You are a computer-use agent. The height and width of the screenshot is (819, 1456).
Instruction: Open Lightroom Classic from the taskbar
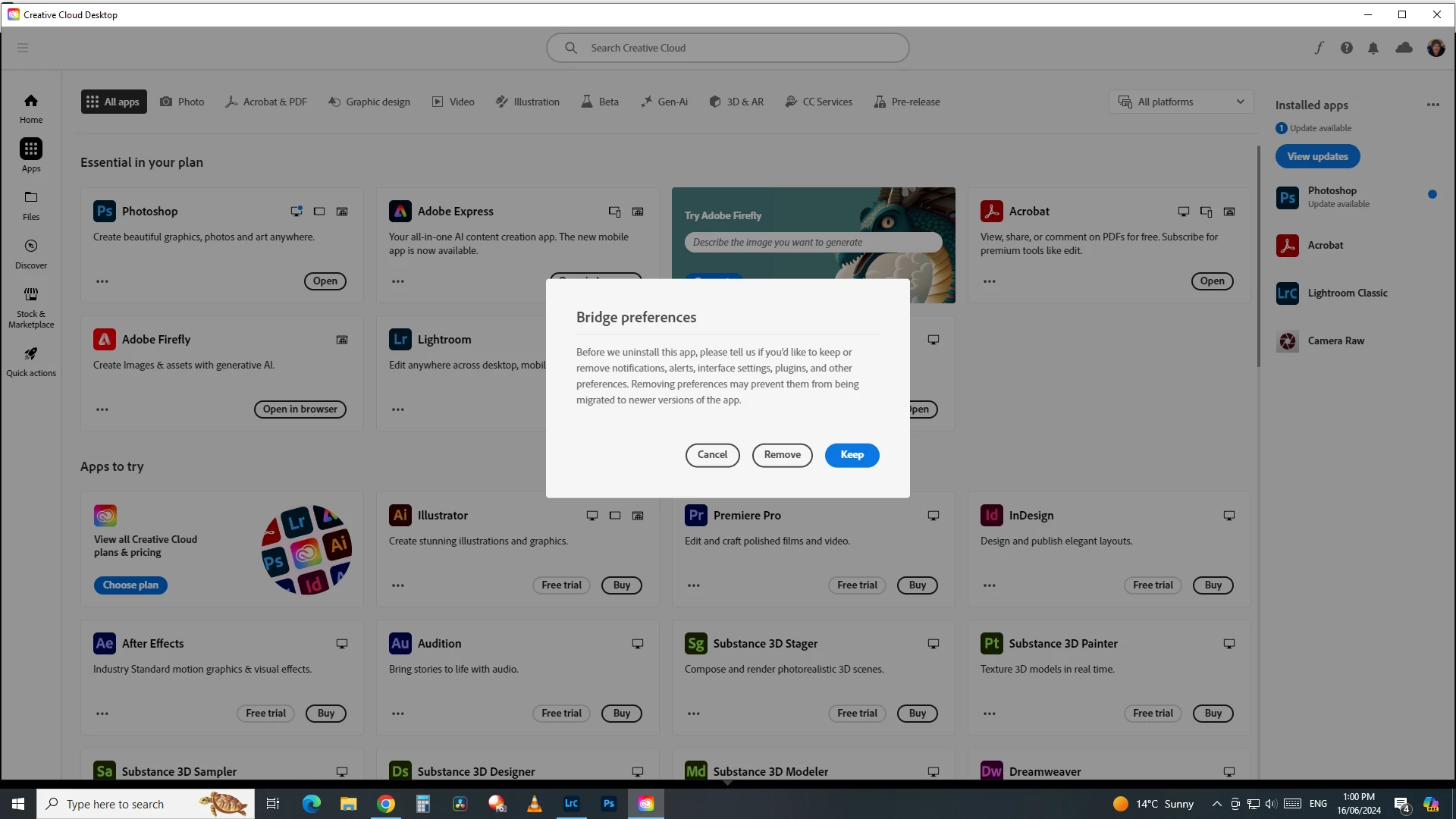[572, 804]
